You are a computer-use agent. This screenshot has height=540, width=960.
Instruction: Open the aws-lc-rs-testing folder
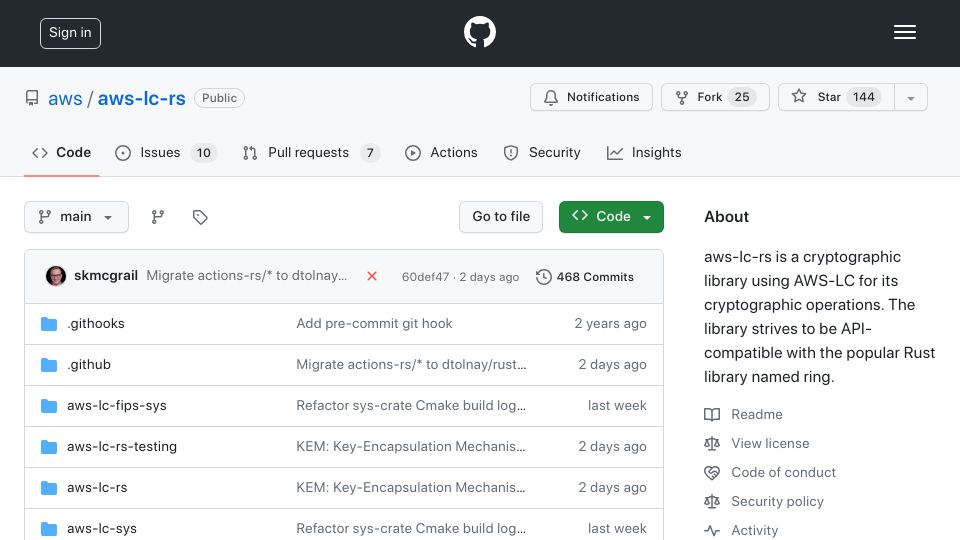(122, 446)
